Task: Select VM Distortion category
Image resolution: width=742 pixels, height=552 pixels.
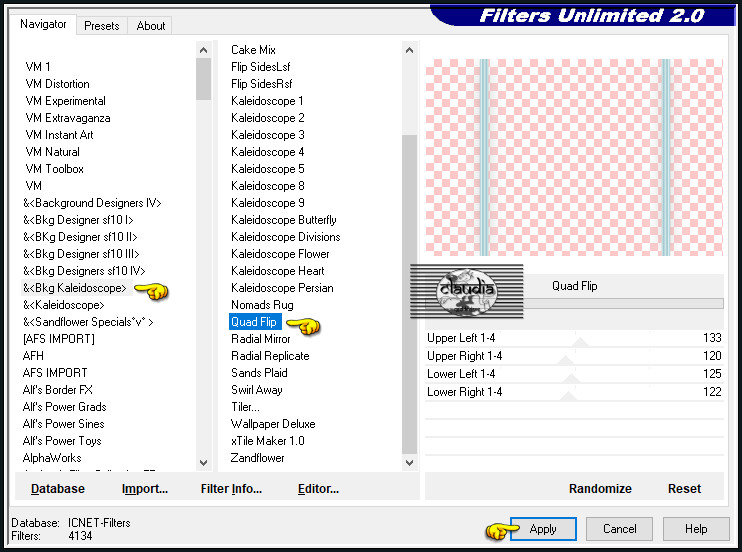Action: [x=57, y=84]
